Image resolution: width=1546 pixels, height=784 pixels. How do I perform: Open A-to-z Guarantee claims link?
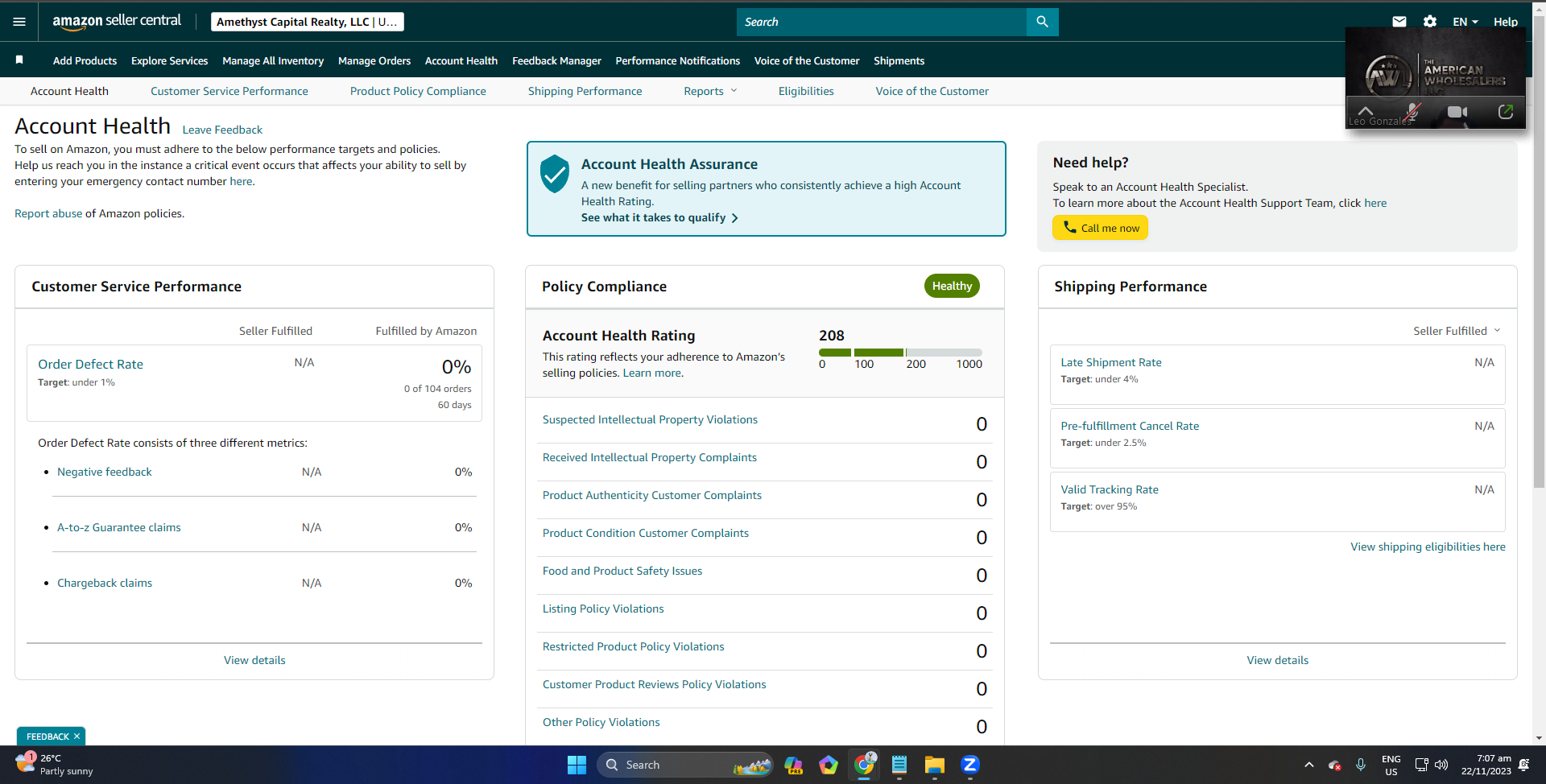point(119,527)
